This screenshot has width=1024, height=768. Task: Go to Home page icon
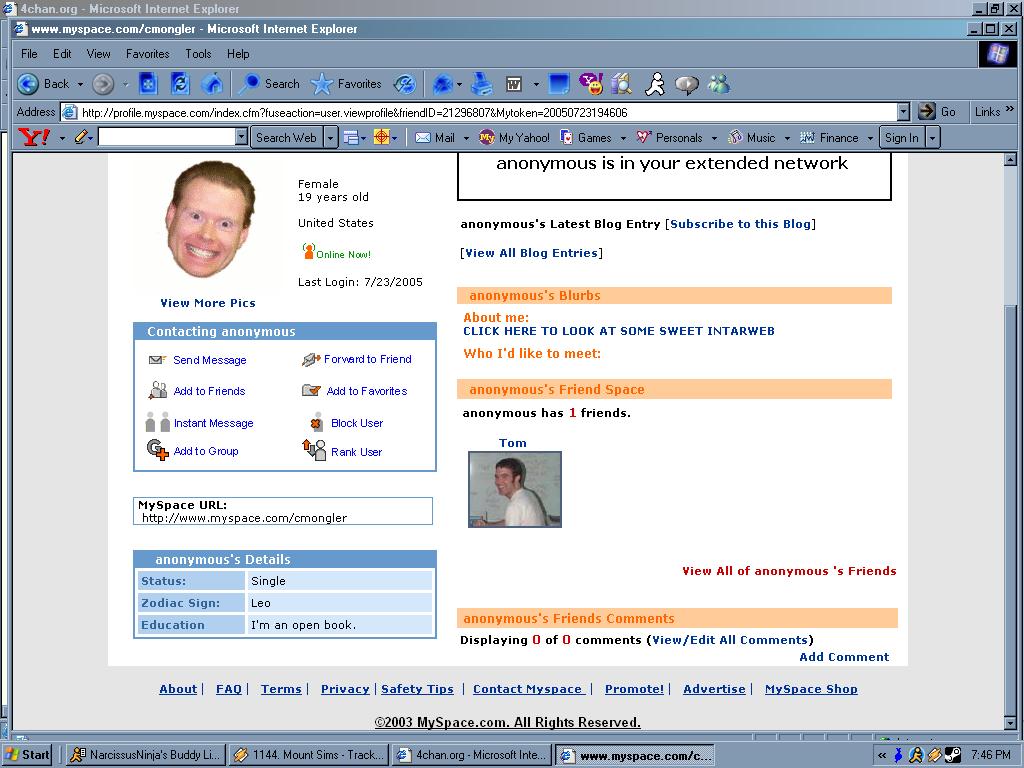[x=212, y=84]
